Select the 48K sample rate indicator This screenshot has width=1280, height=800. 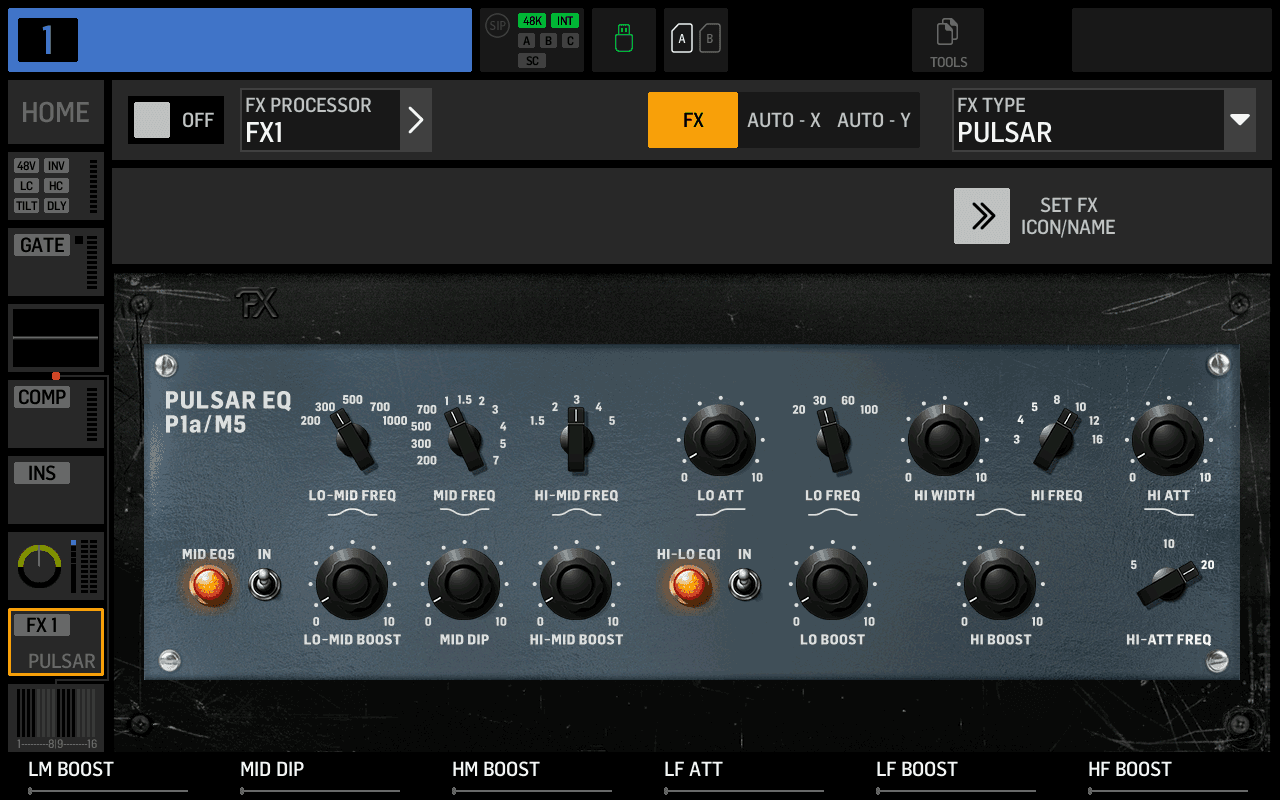click(532, 20)
